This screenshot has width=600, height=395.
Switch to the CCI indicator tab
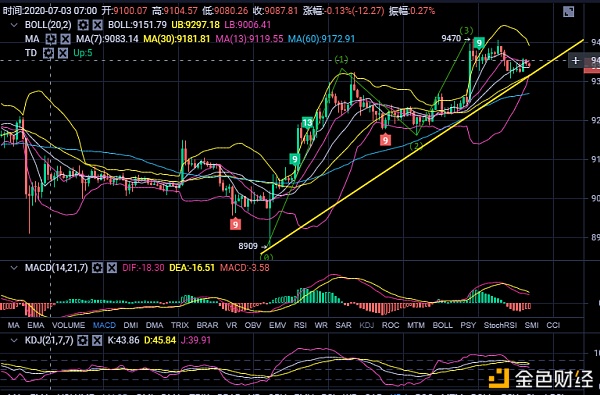[x=553, y=325]
